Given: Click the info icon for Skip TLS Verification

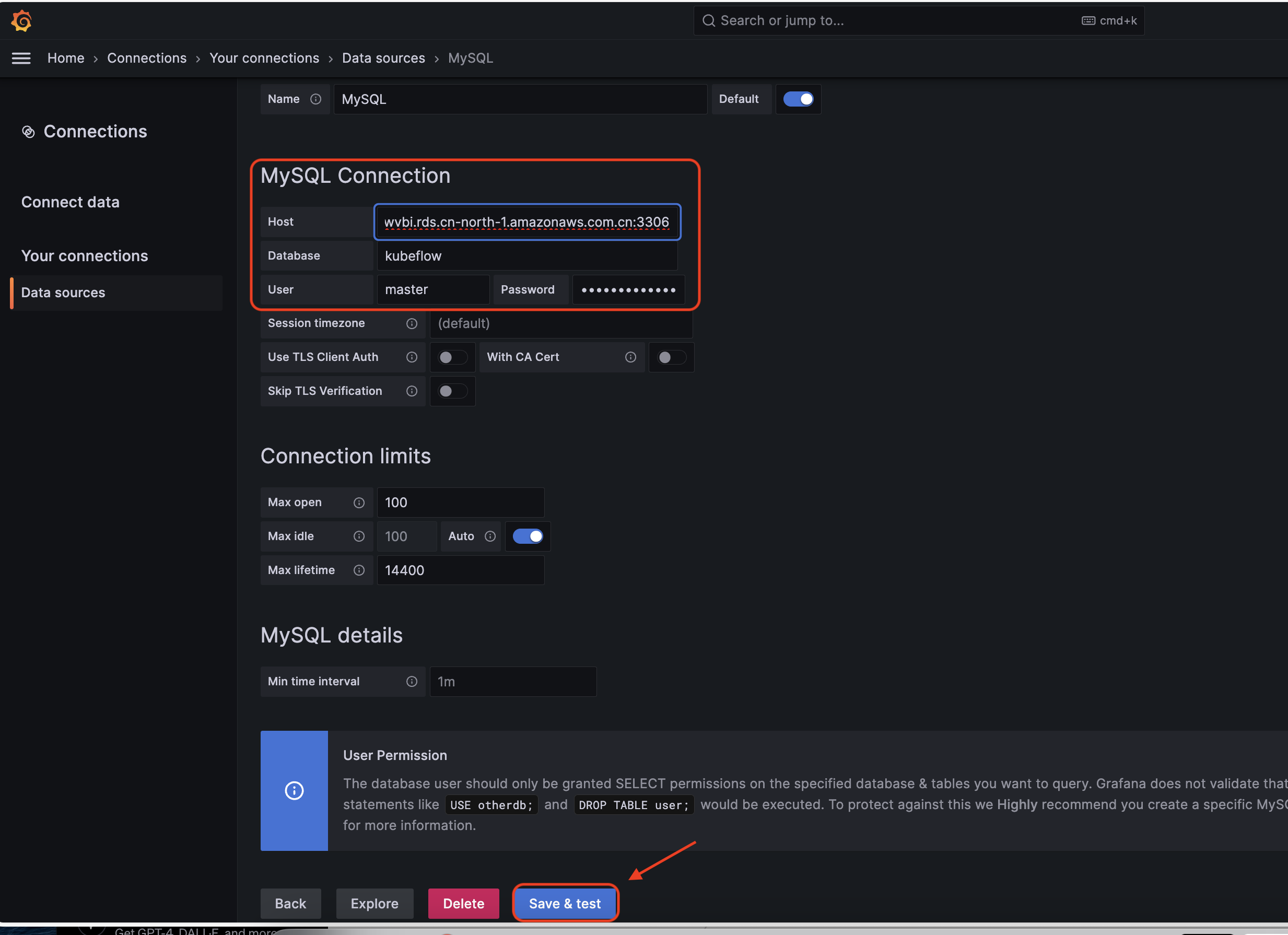Looking at the screenshot, I should point(412,391).
